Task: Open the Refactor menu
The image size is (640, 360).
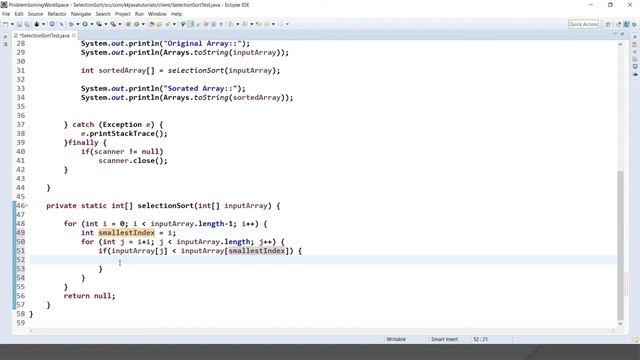Action: [x=57, y=14]
